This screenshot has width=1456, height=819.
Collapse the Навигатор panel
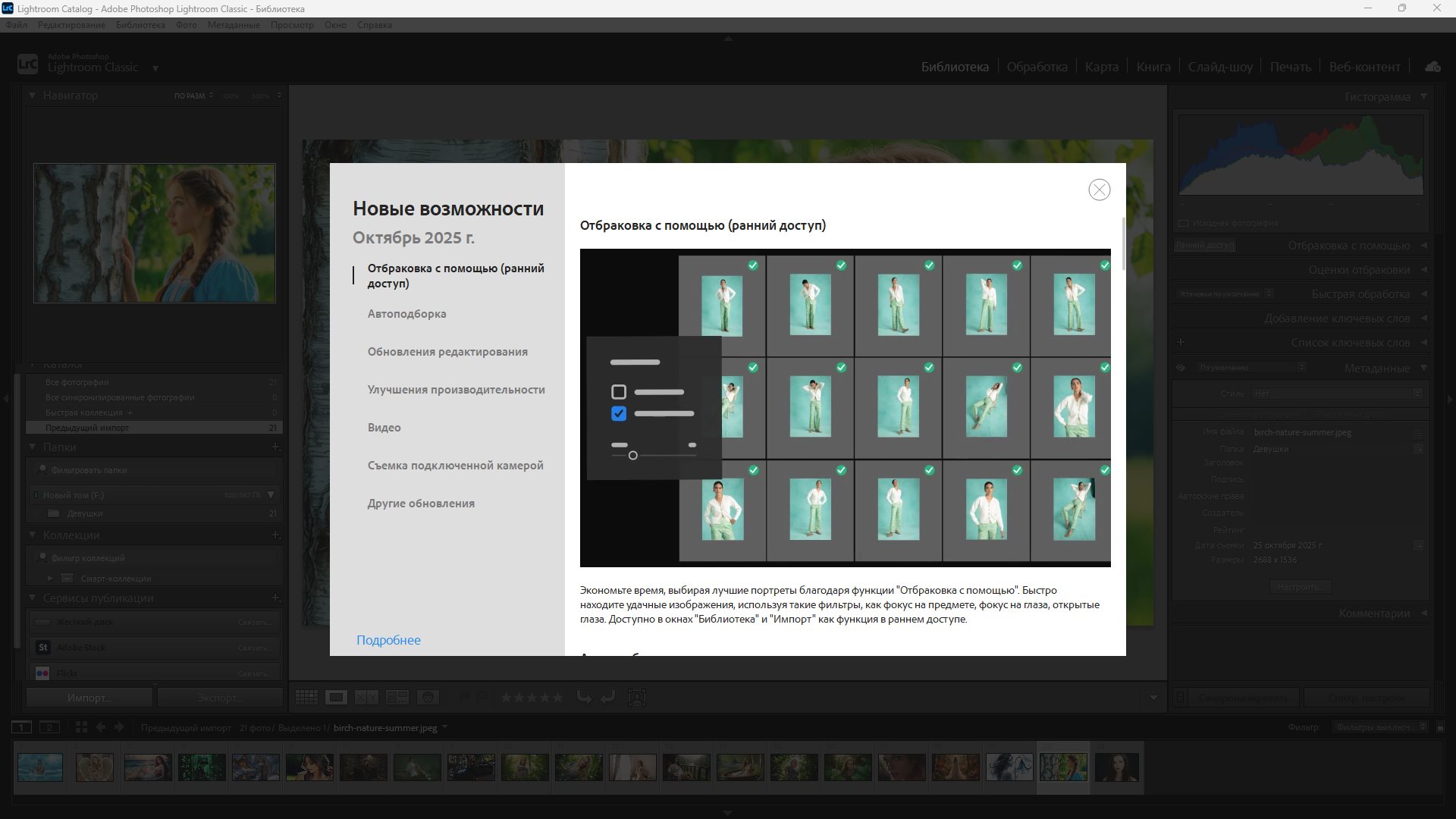33,96
